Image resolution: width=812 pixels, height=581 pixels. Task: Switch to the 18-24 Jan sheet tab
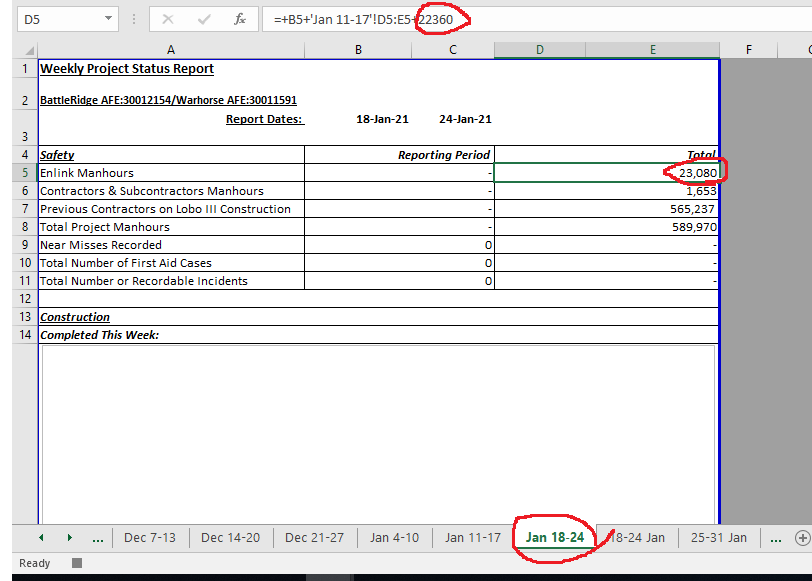(637, 538)
